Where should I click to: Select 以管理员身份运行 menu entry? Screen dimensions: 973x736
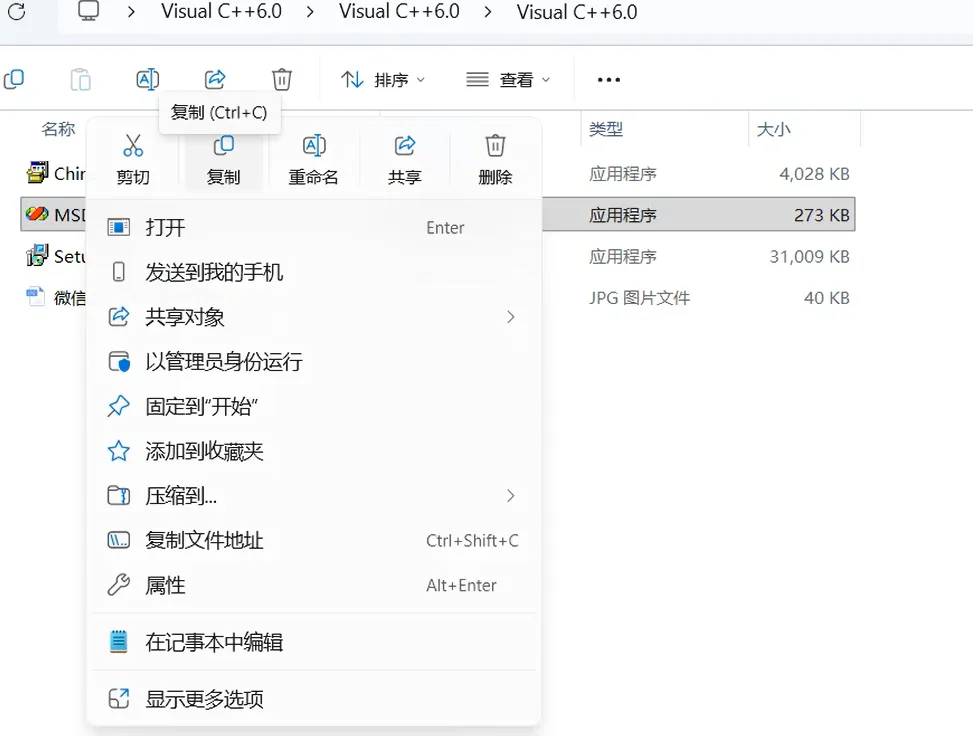click(314, 362)
